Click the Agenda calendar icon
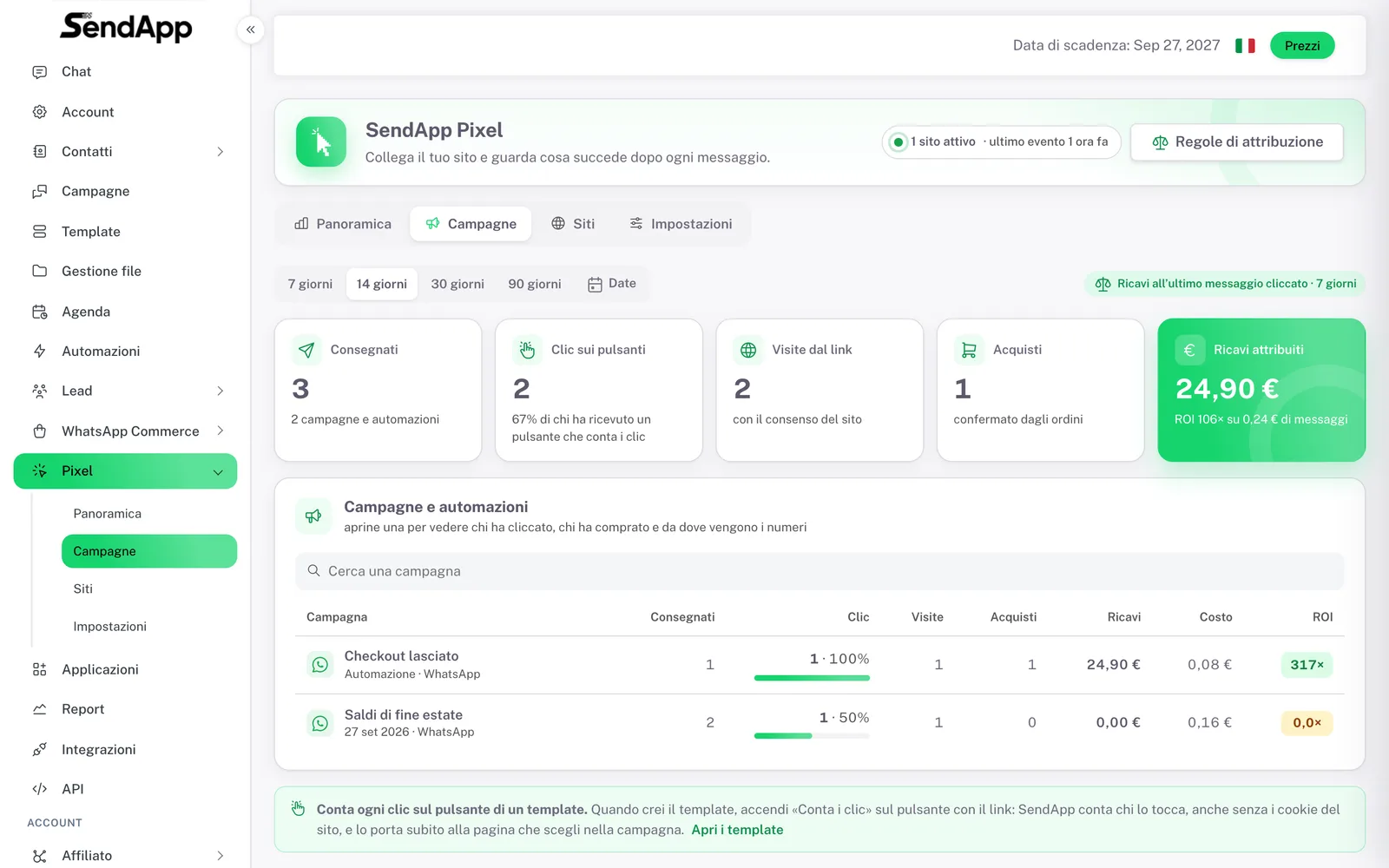The image size is (1389, 868). coord(39,312)
